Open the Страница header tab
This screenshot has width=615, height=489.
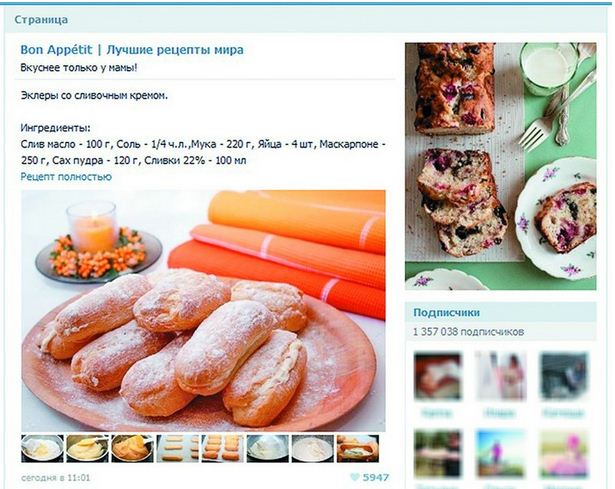pos(41,20)
